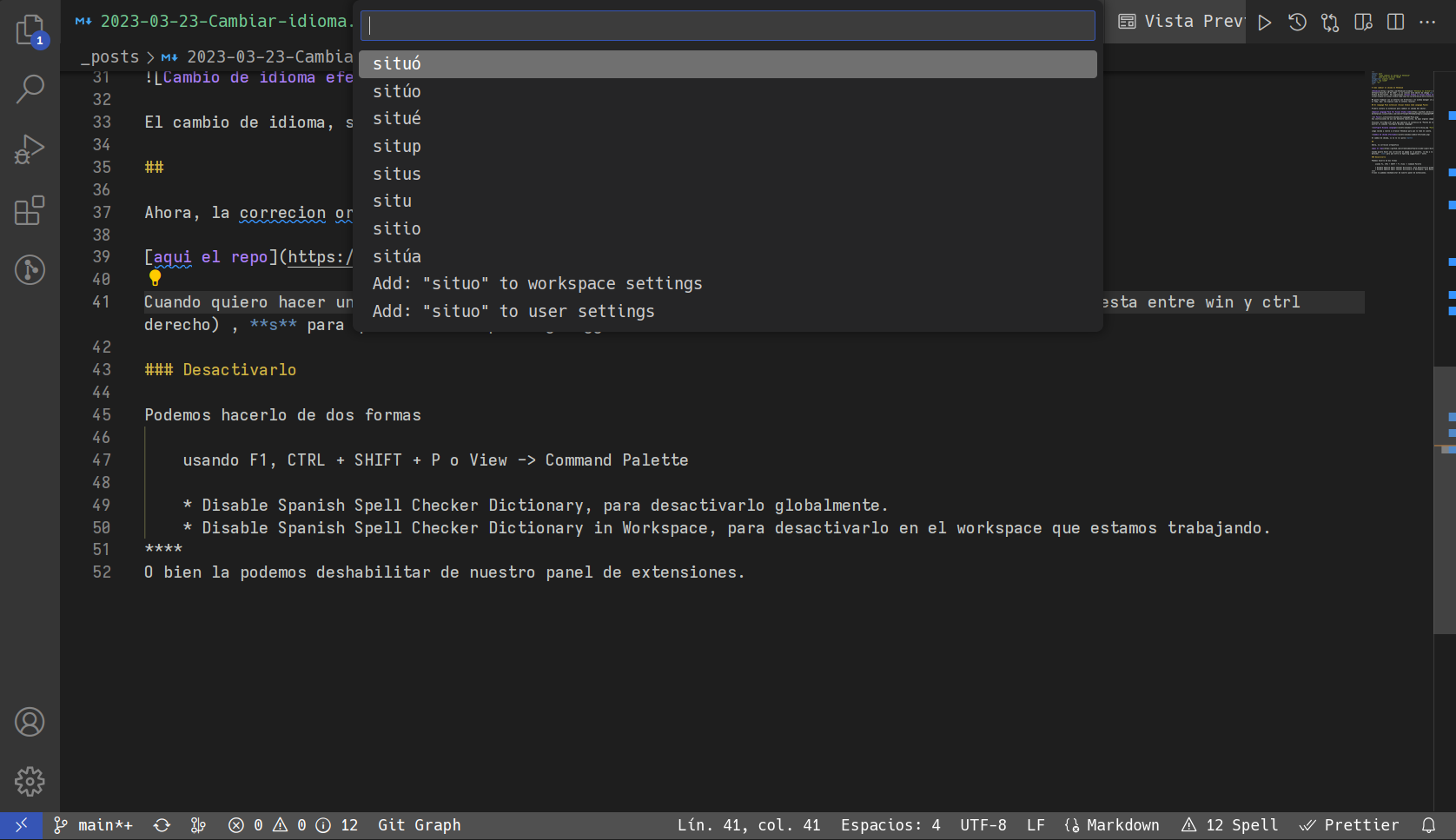Click the 12 Spell status item
The height and width of the screenshot is (840, 1456).
(1230, 825)
